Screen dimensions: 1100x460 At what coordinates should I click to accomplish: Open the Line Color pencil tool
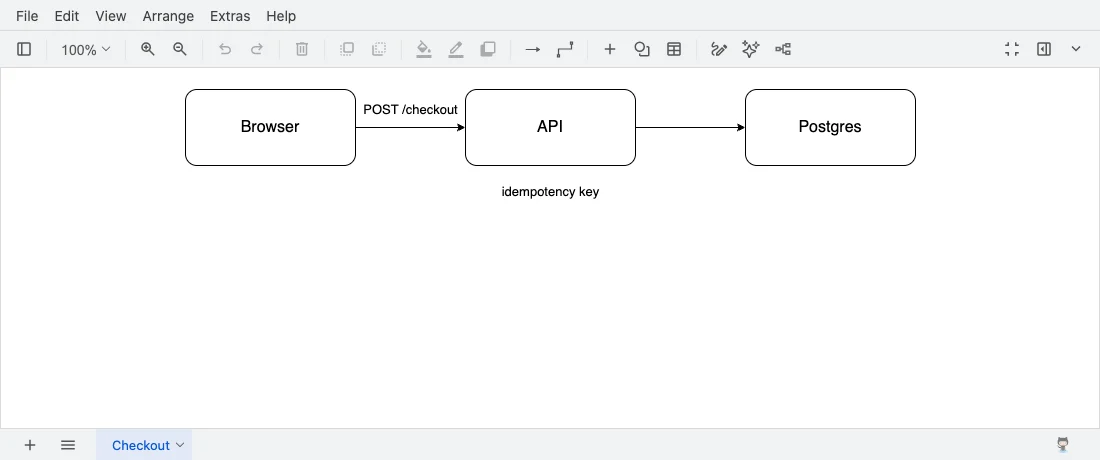tap(456, 49)
